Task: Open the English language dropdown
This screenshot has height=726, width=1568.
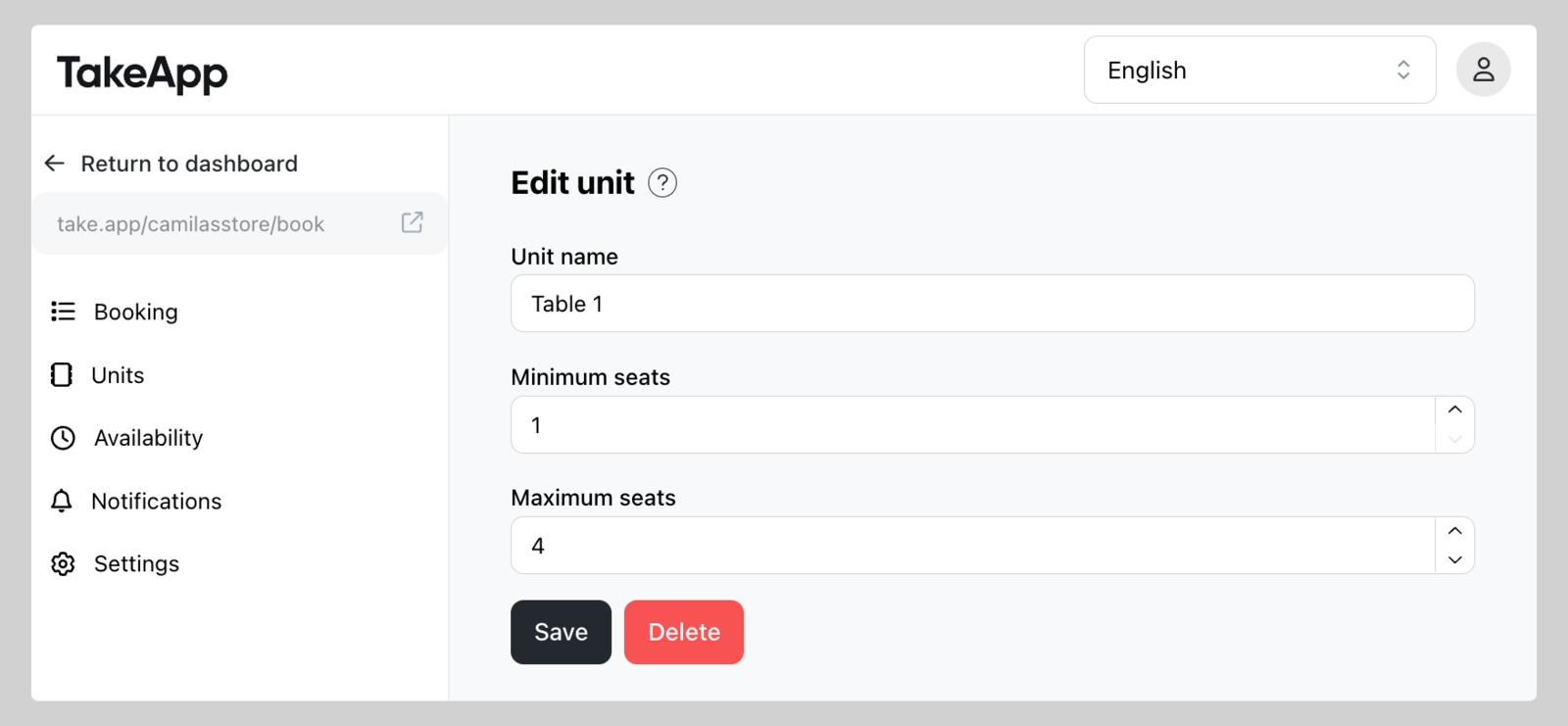Action: click(1259, 70)
